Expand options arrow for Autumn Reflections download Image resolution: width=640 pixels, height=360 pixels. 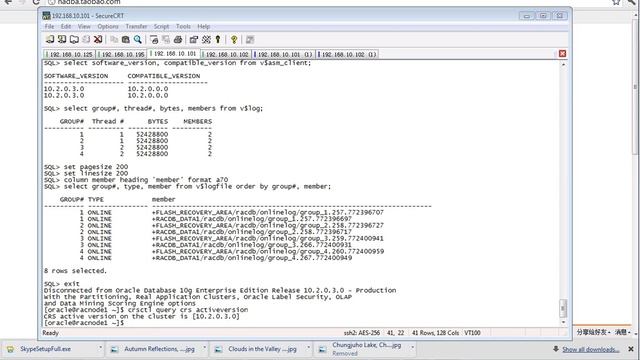[x=204, y=349]
